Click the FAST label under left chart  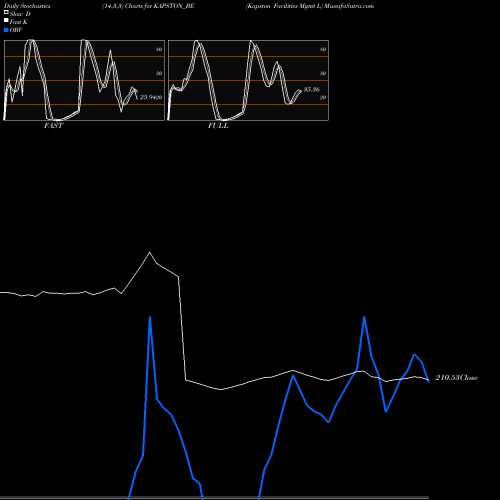point(53,126)
